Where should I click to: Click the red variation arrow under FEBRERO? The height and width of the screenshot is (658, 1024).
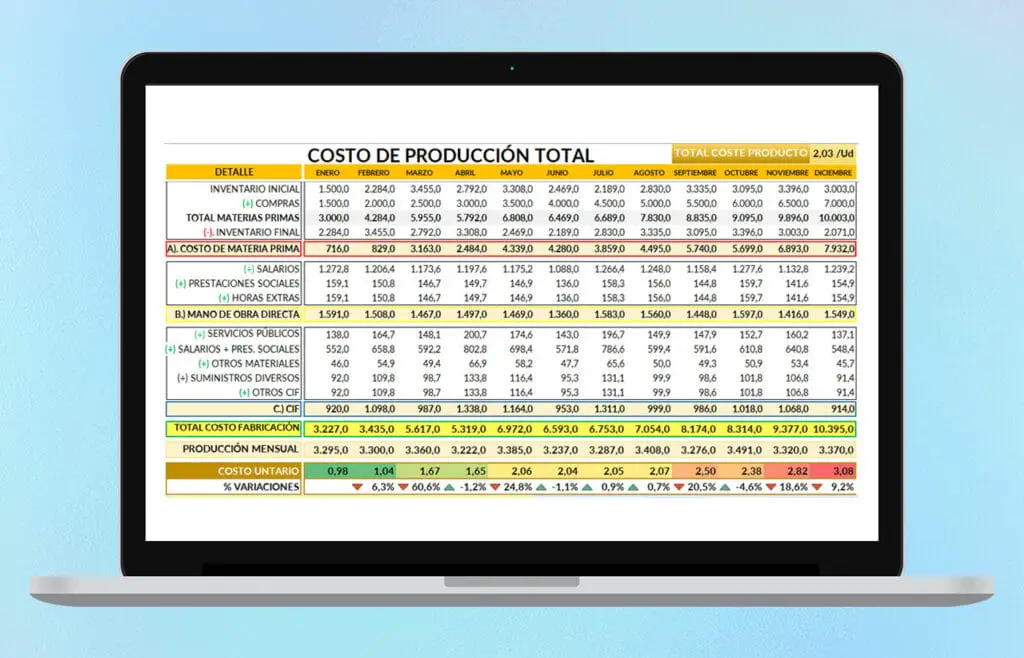[x=356, y=488]
